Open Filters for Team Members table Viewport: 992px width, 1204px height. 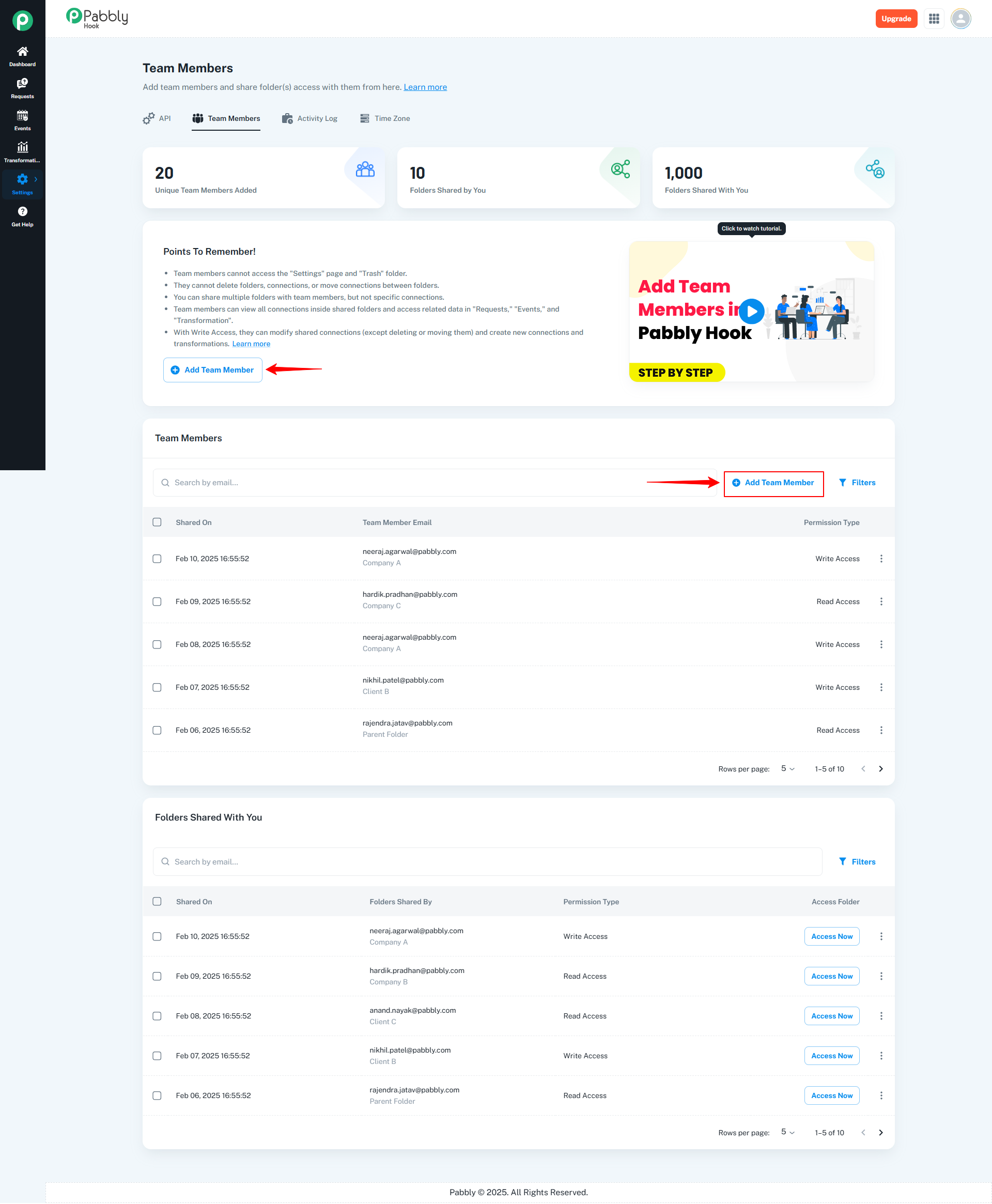click(857, 482)
